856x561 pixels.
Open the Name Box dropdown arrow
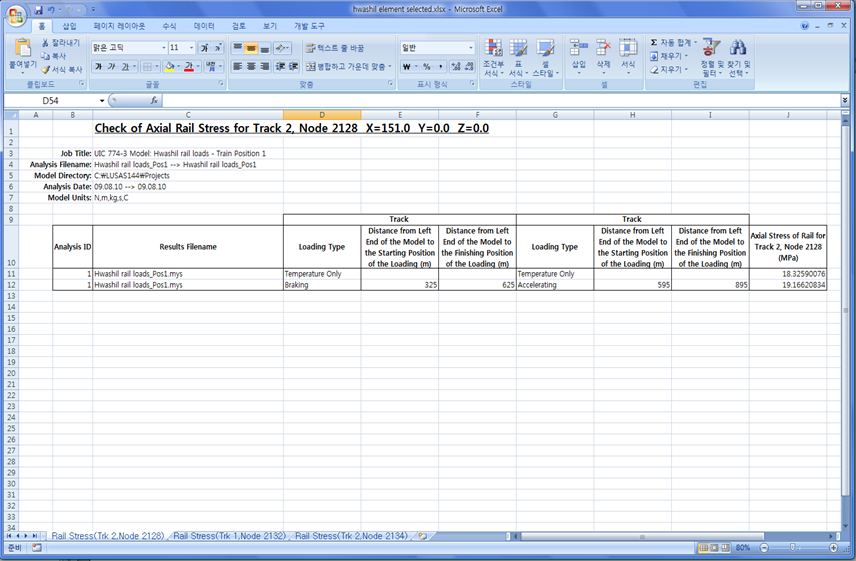tap(102, 101)
